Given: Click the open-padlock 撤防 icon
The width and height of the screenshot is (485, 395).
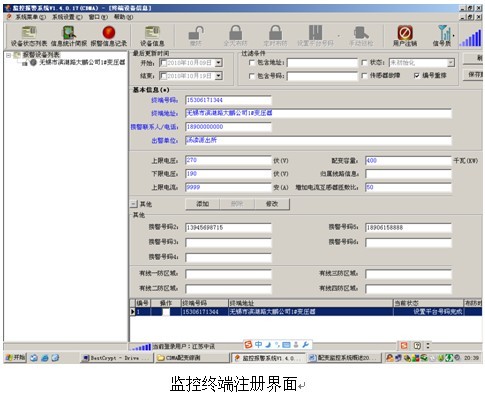Looking at the screenshot, I should 196,36.
